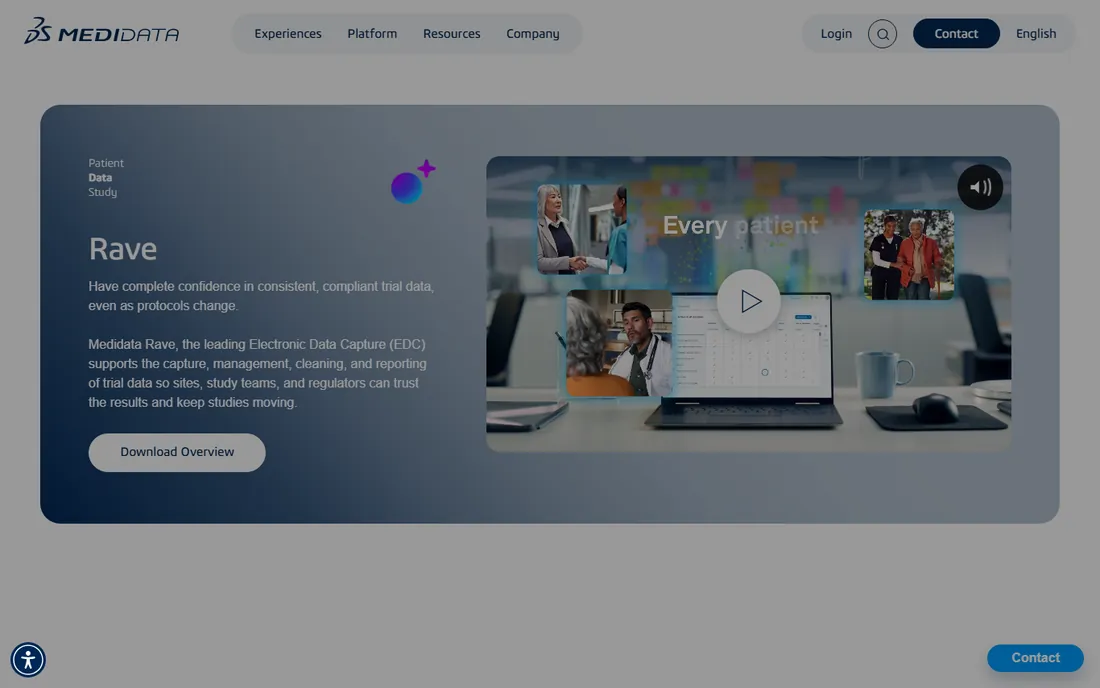This screenshot has height=688, width=1100.
Task: Click the Medidata logo
Action: coord(102,32)
